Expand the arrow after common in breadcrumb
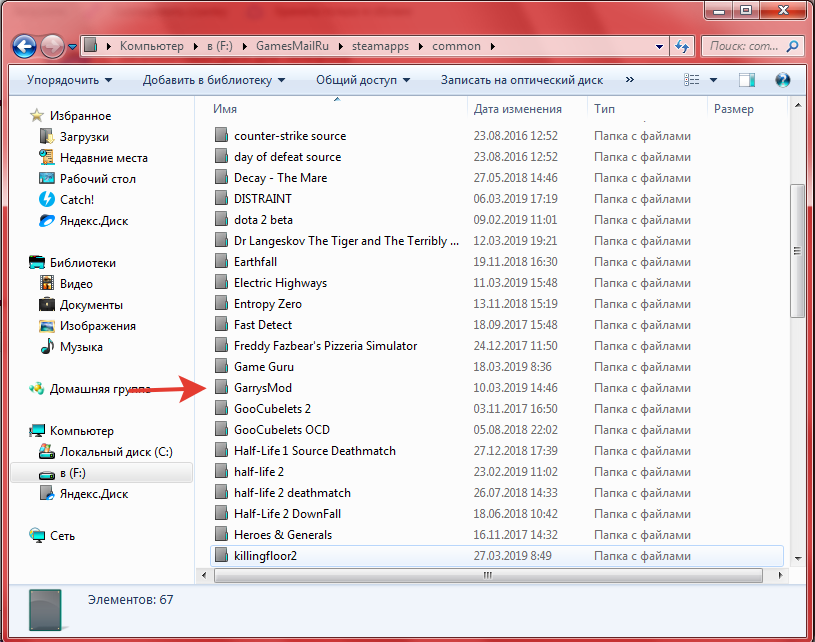815x642 pixels. click(x=492, y=47)
